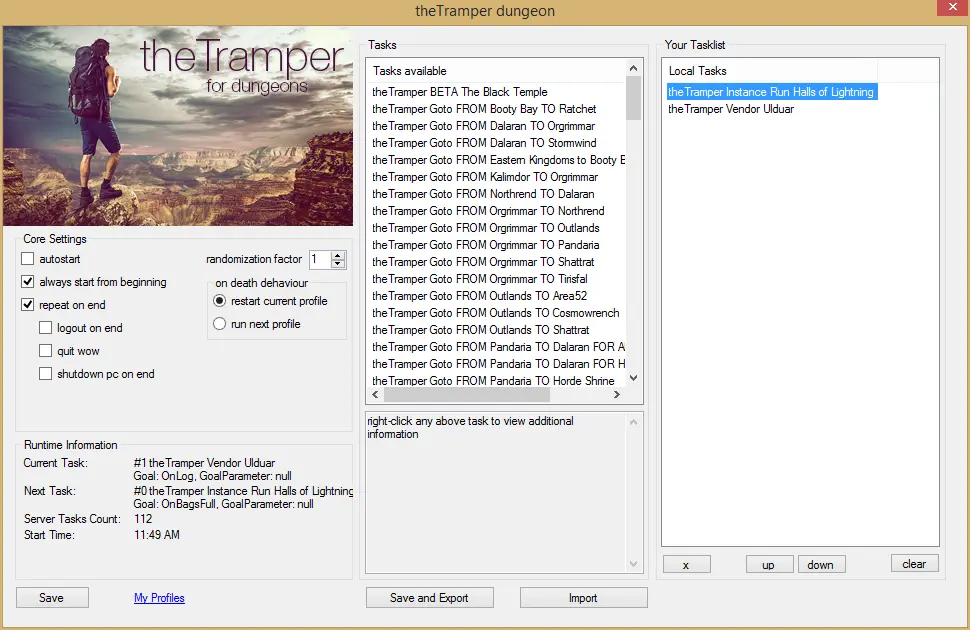Move selected task up
This screenshot has height=630, width=970.
pyautogui.click(x=769, y=565)
